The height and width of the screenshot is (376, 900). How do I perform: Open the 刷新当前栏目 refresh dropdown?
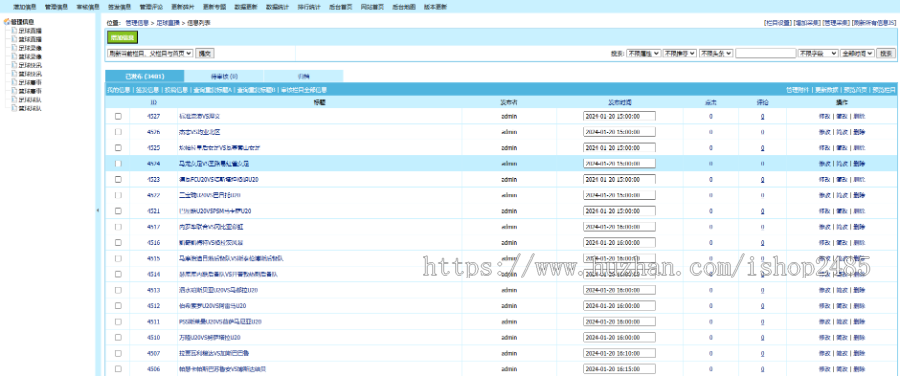pos(150,53)
